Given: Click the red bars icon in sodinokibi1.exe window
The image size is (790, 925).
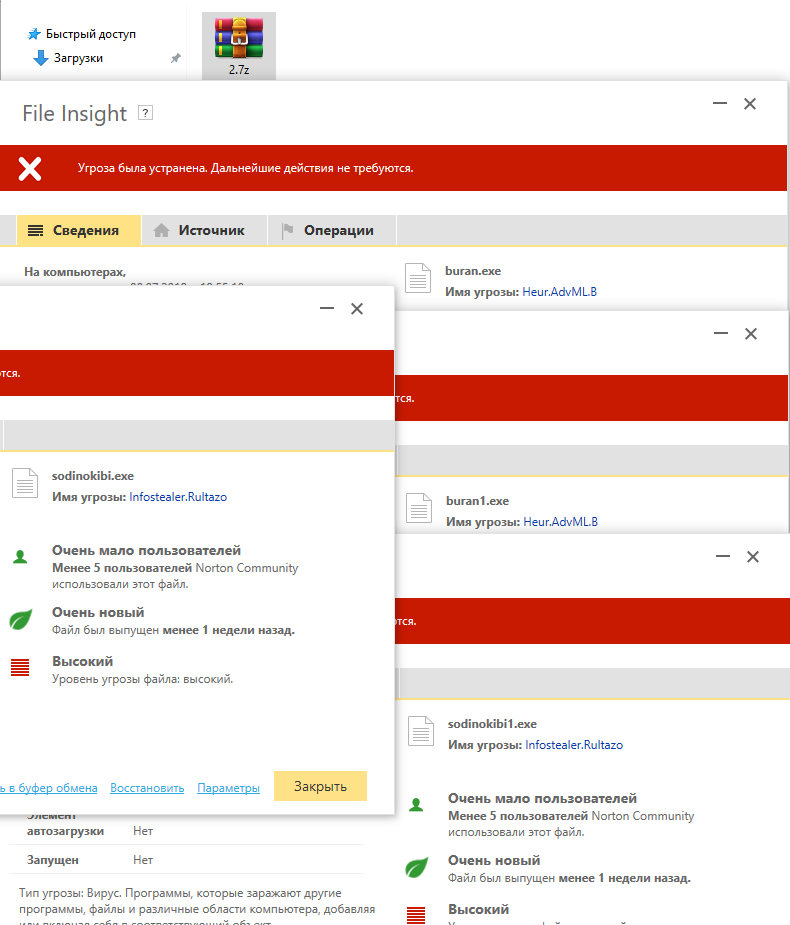Looking at the screenshot, I should (x=416, y=915).
